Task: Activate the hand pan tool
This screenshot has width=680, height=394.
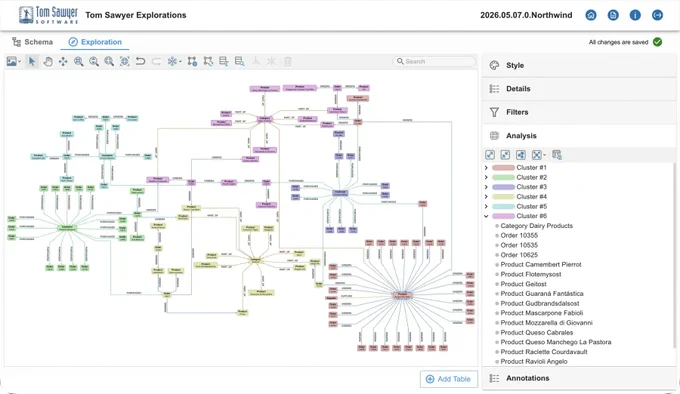Action: click(48, 62)
